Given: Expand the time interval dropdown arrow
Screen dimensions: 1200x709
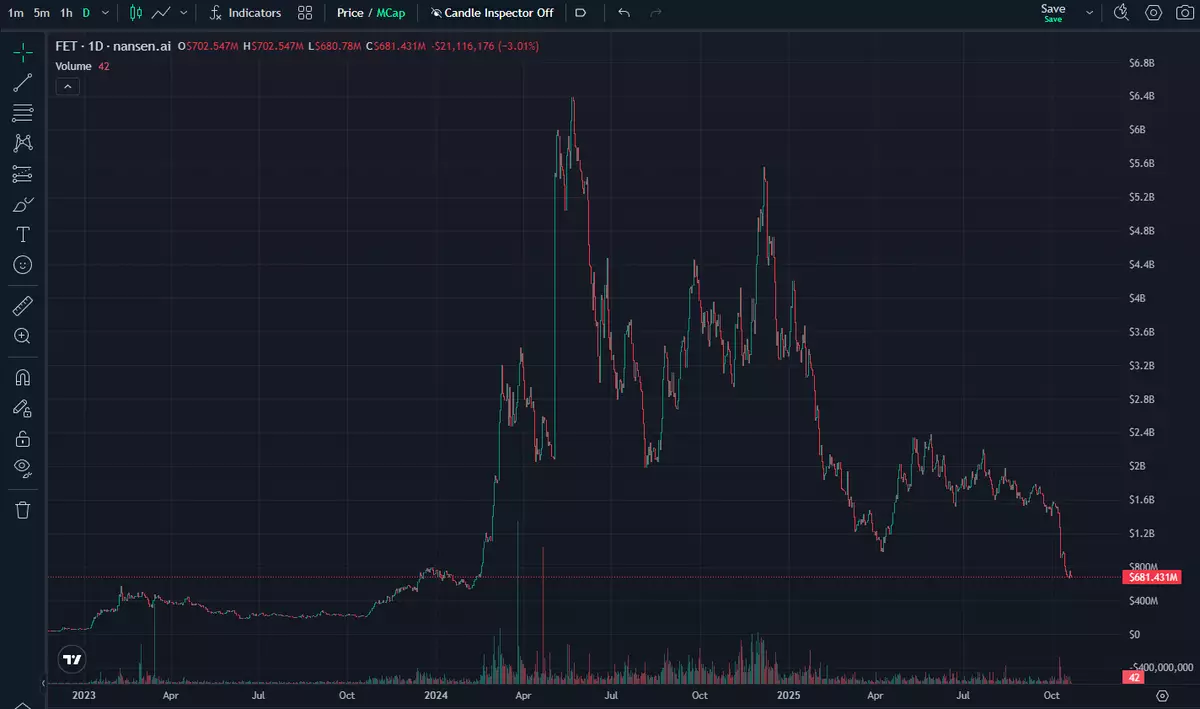Looking at the screenshot, I should pyautogui.click(x=108, y=13).
